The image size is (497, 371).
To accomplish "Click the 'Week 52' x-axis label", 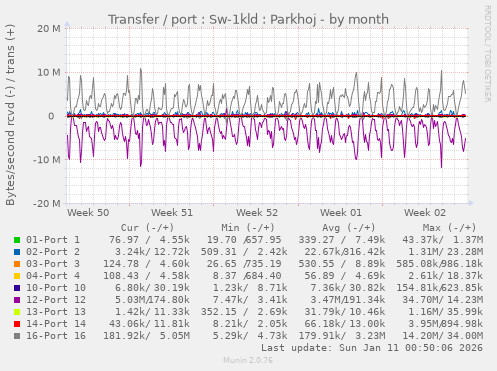I will coord(257,213).
